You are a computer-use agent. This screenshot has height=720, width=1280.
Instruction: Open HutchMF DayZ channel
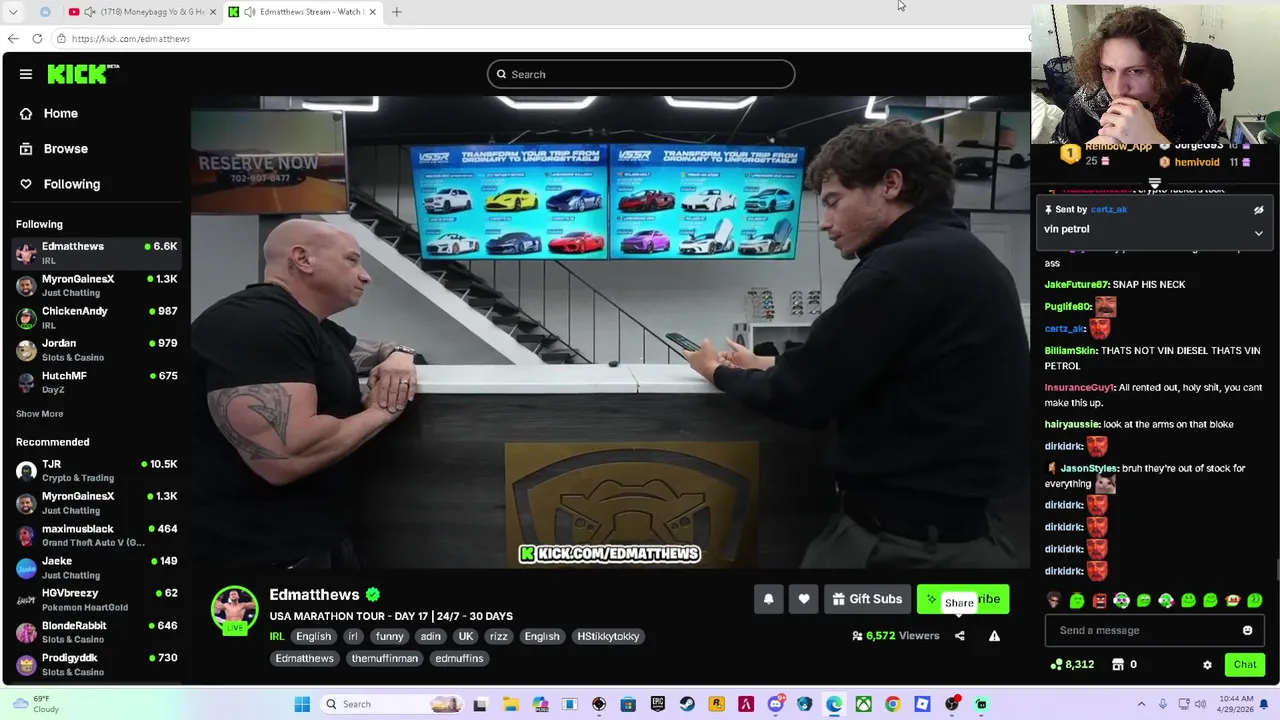[x=96, y=382]
